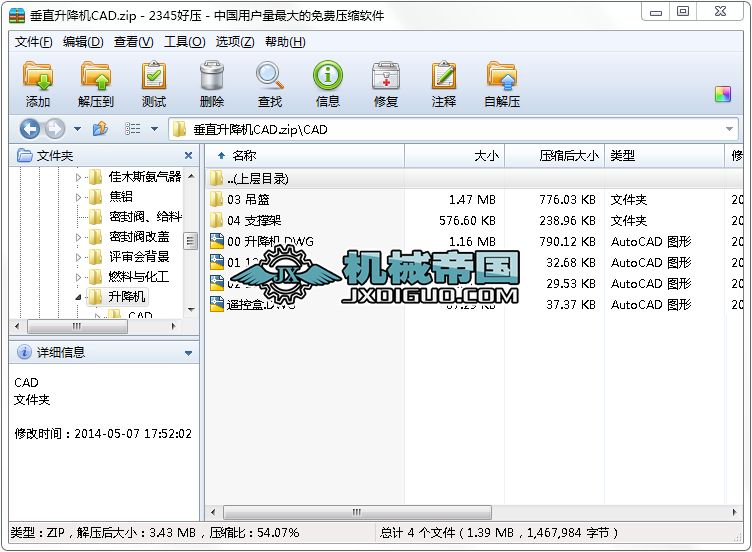Click the file list scroll-right arrow
Viewport: 752px width, 552px height.
click(734, 512)
